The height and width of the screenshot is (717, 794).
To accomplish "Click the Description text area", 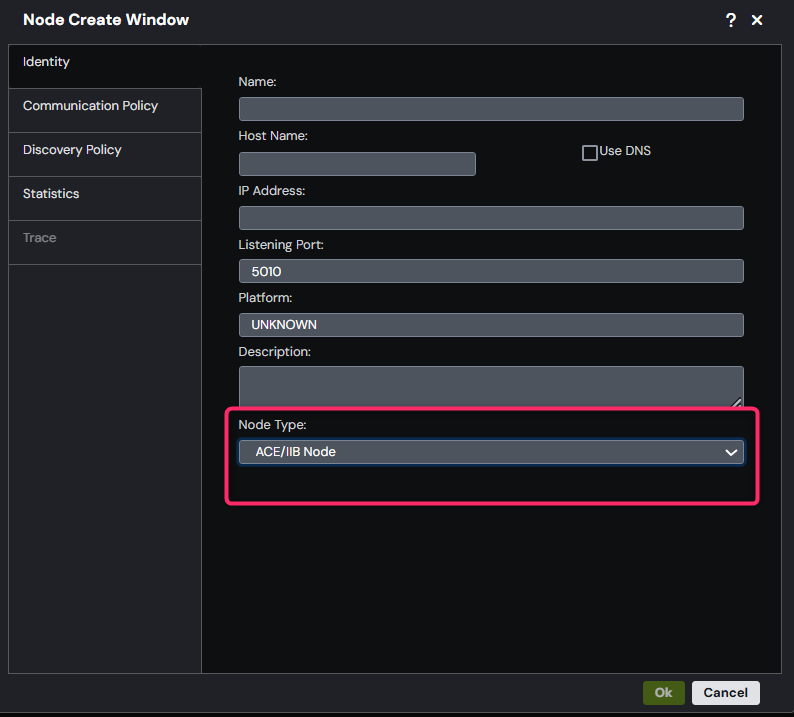I will (x=491, y=386).
